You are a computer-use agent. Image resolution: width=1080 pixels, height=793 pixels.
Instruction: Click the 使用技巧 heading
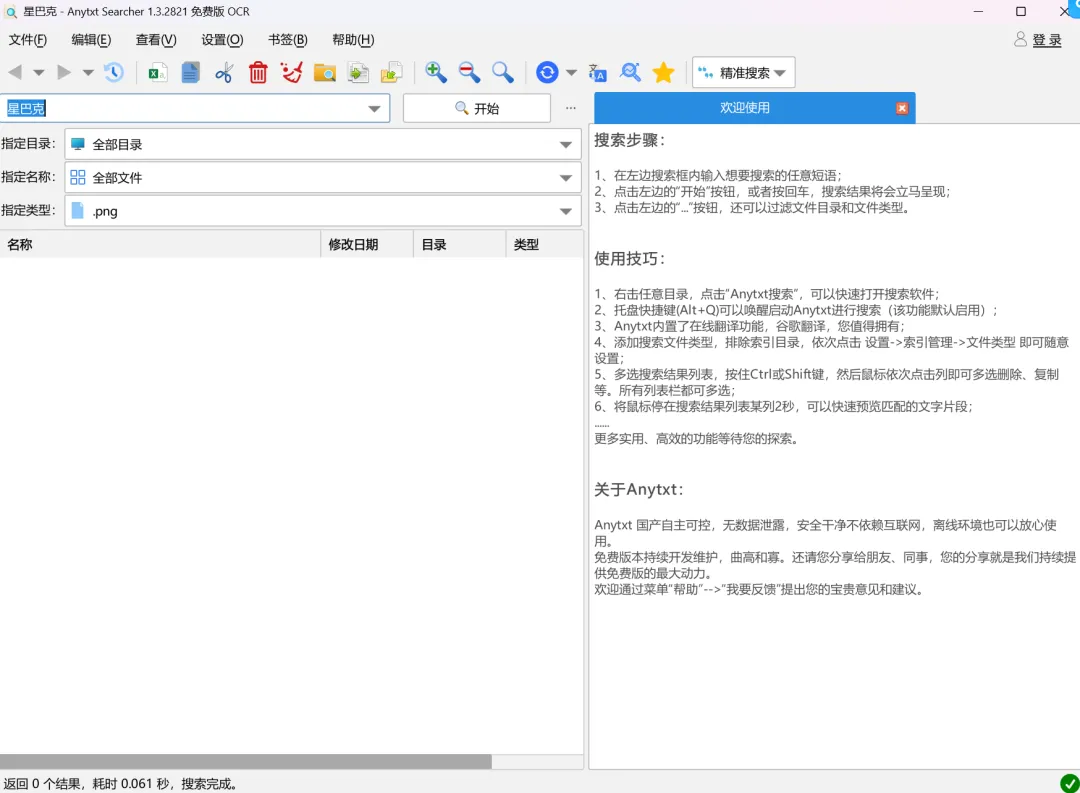(x=629, y=258)
